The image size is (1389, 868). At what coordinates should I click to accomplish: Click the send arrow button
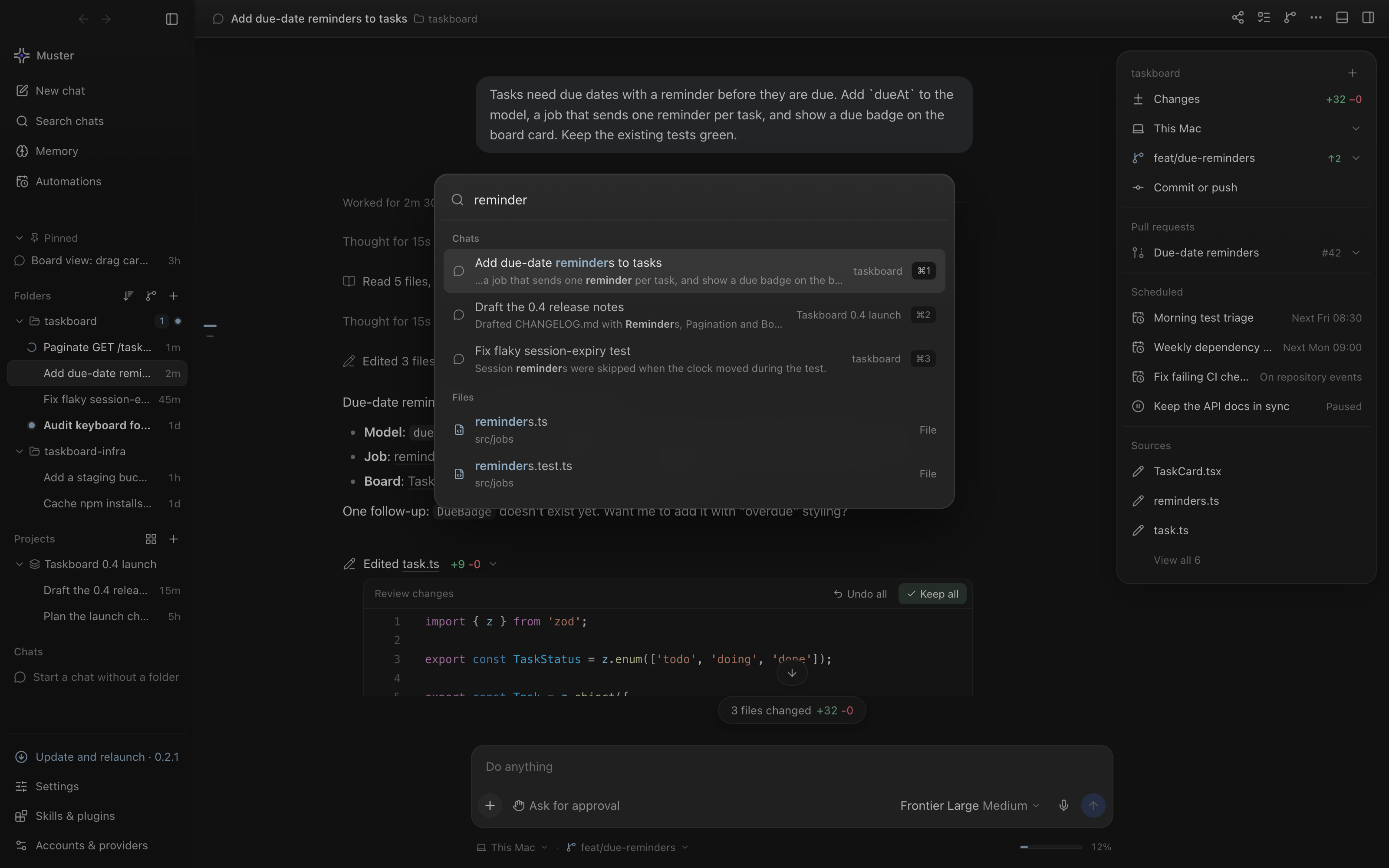point(1093,806)
